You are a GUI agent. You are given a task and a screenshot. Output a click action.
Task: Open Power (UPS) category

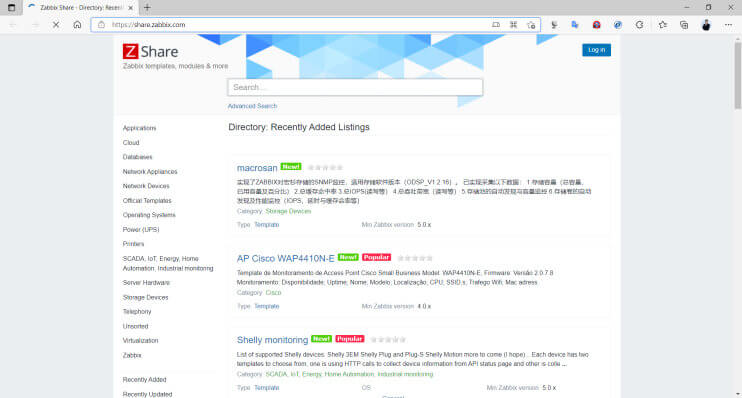coord(141,230)
